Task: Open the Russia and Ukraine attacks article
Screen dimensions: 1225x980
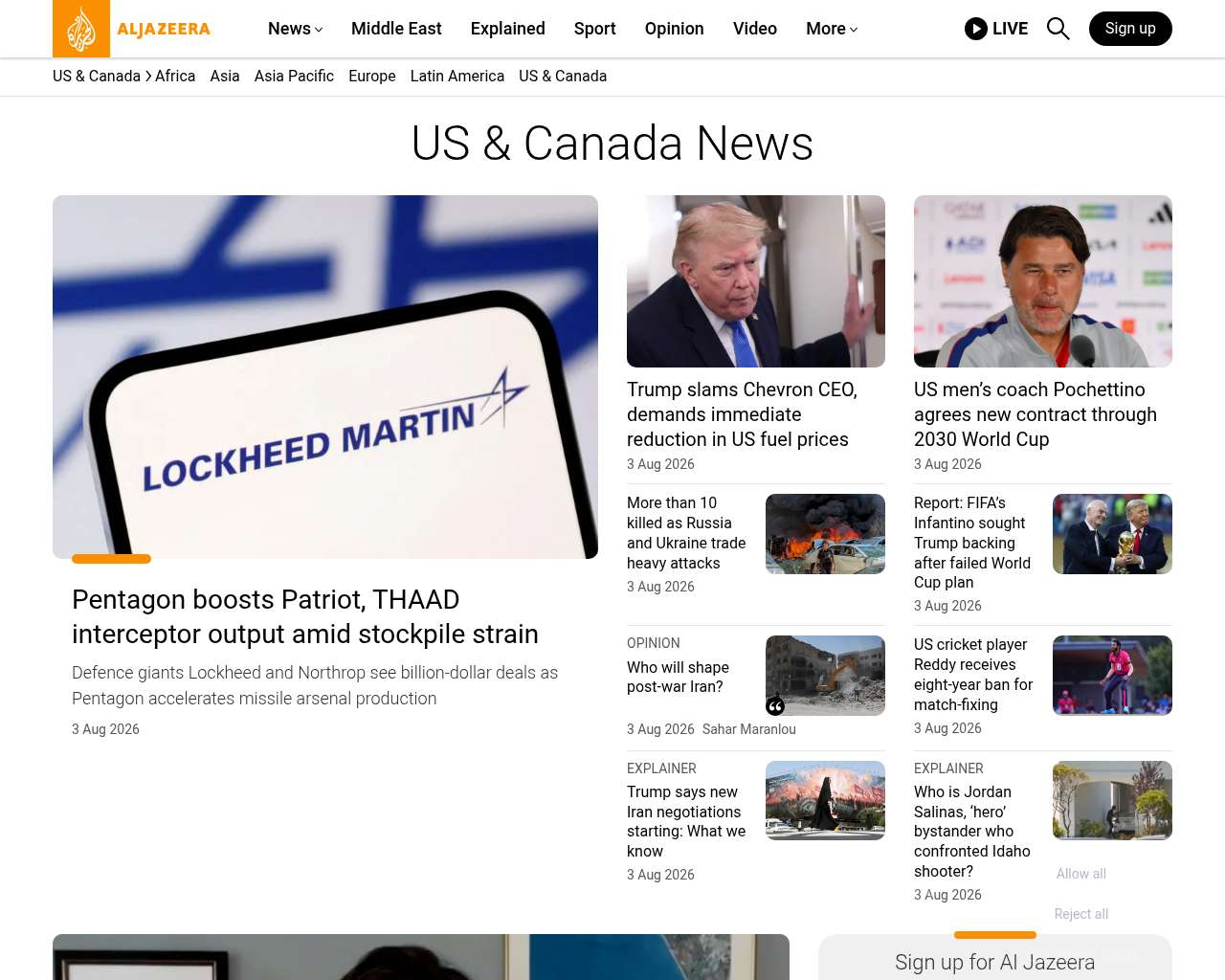Action: coord(686,533)
